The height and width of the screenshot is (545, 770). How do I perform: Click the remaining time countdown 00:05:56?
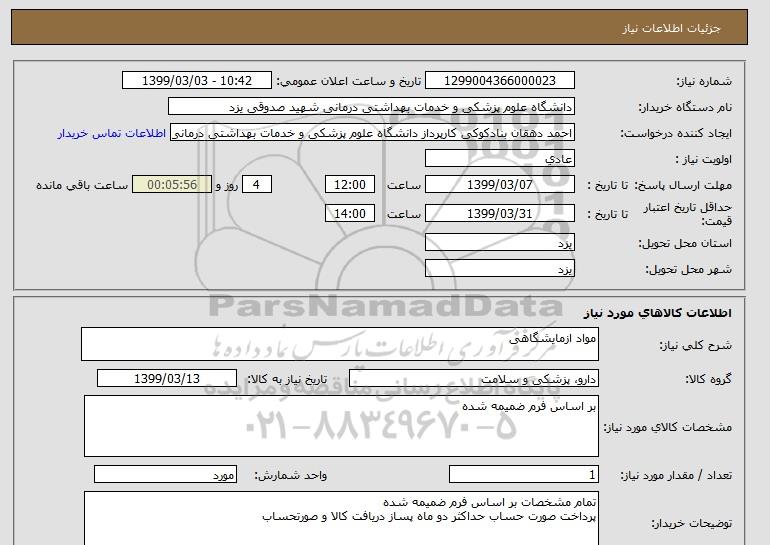click(x=172, y=185)
